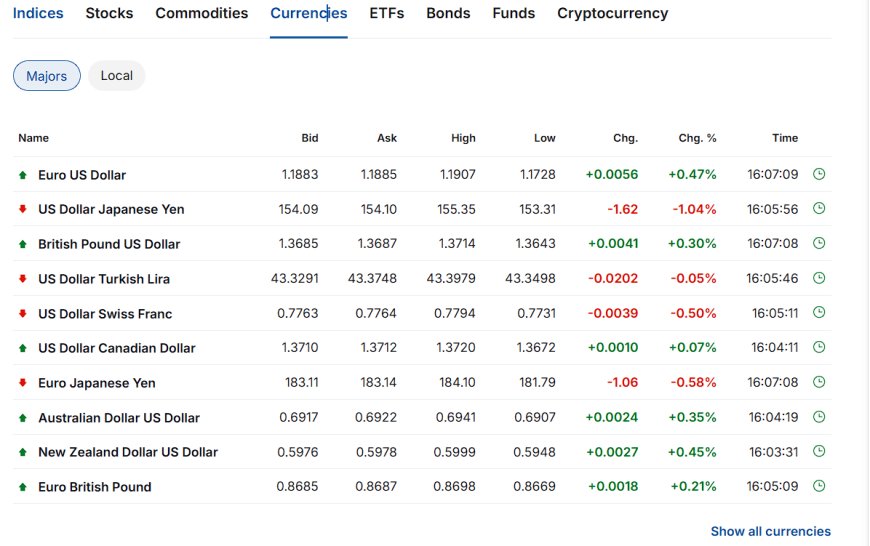Click the clock icon in Euro Japanese Yen row
This screenshot has width=870, height=546.
(x=819, y=382)
